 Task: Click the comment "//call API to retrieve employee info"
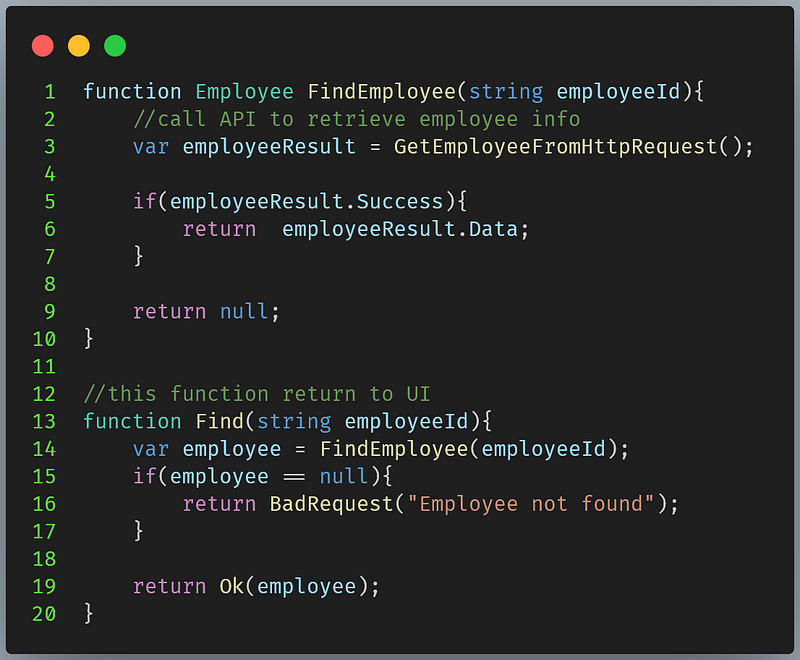357,119
